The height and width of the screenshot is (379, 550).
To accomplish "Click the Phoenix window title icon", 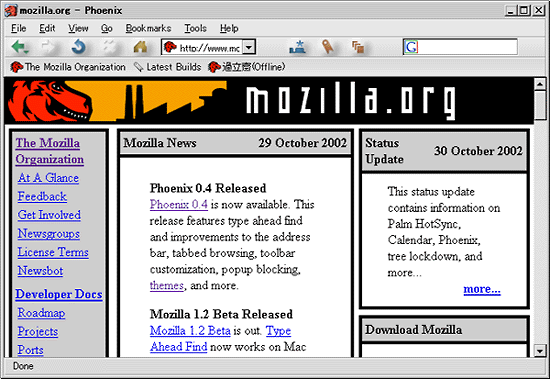I will 11,11.
